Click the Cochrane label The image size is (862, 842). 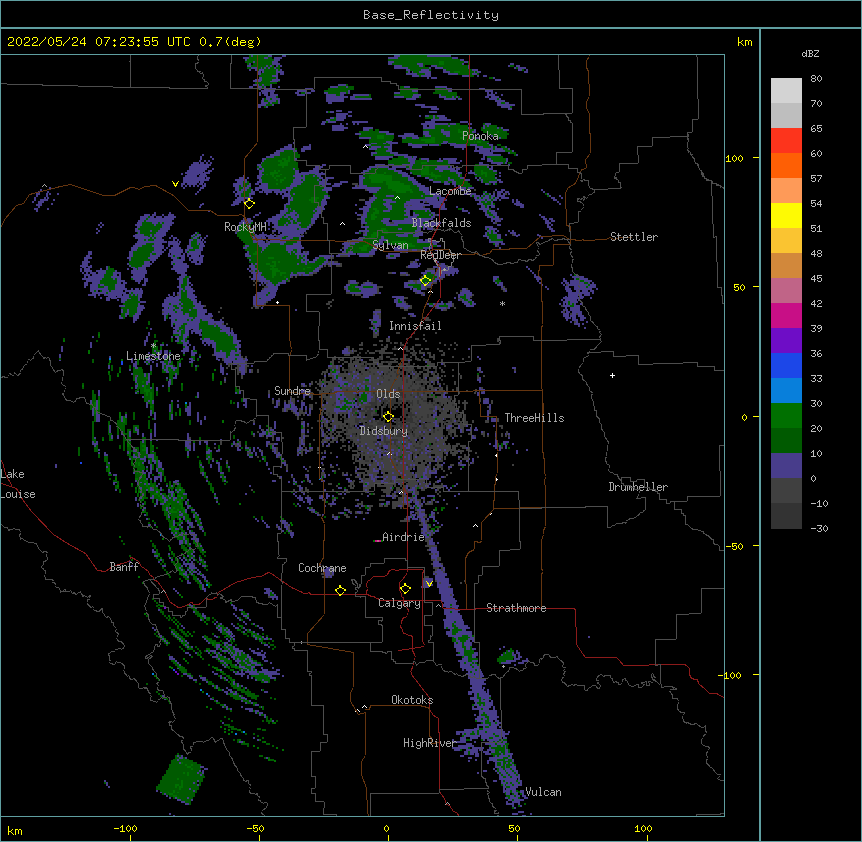322,568
